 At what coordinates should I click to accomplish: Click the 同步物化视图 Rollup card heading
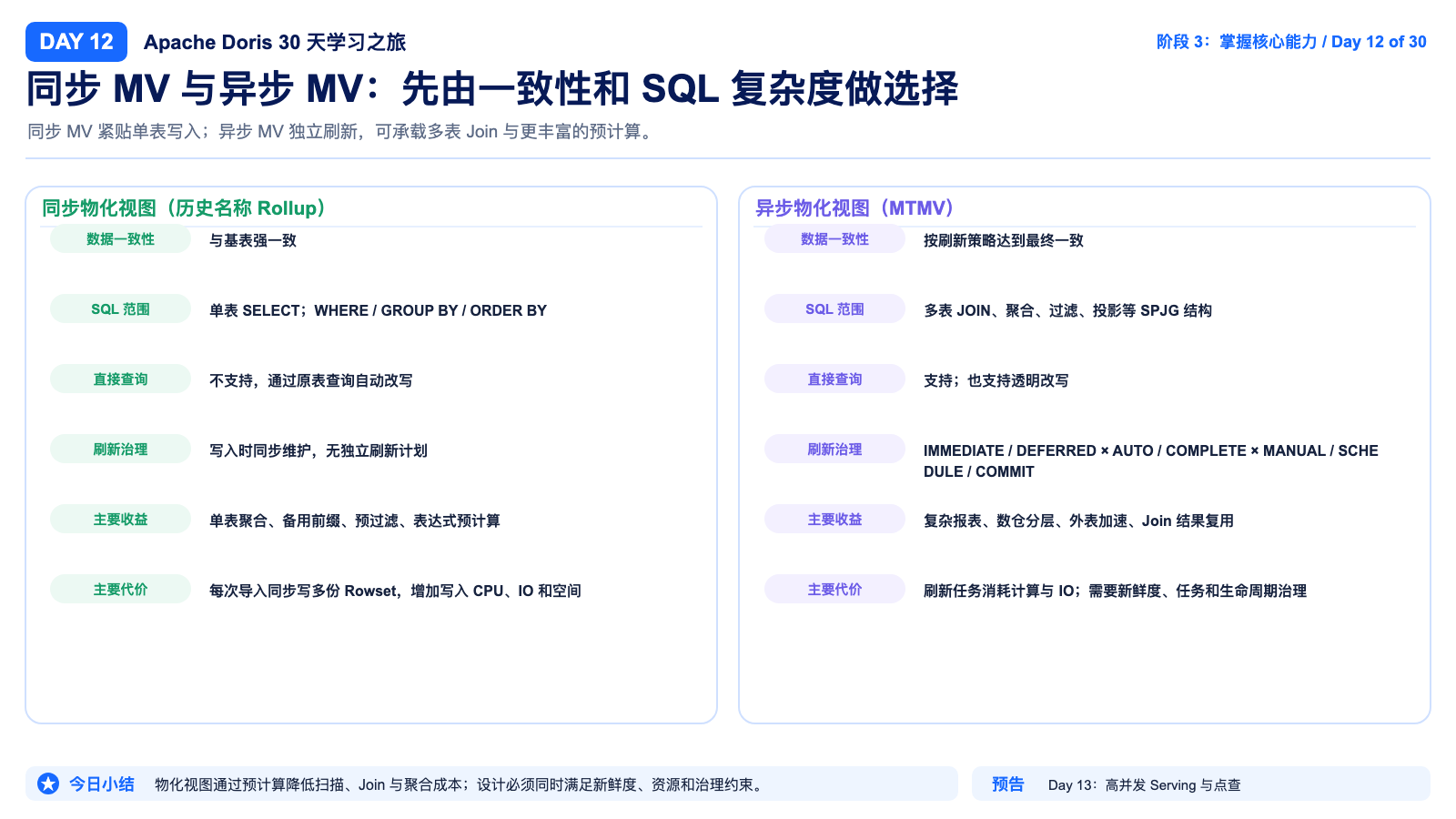pos(185,207)
